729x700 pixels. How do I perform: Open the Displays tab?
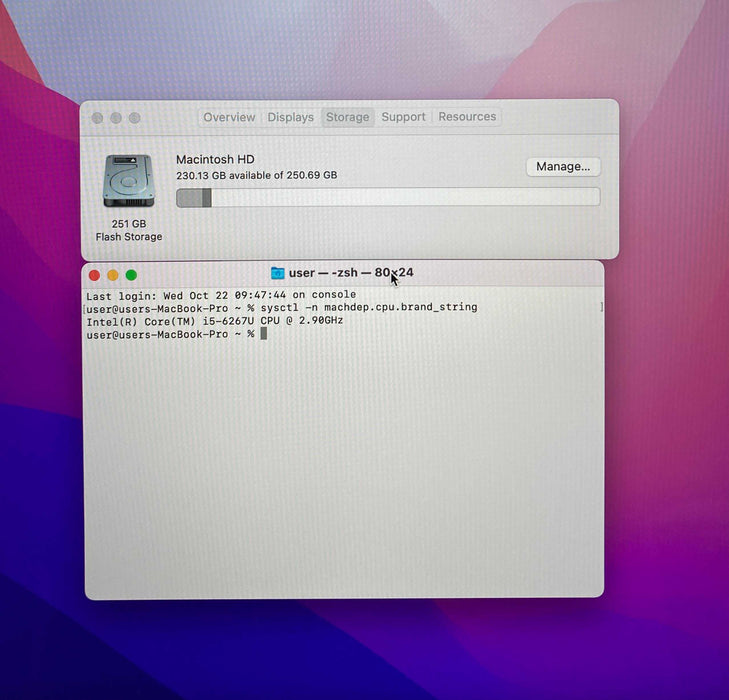290,117
